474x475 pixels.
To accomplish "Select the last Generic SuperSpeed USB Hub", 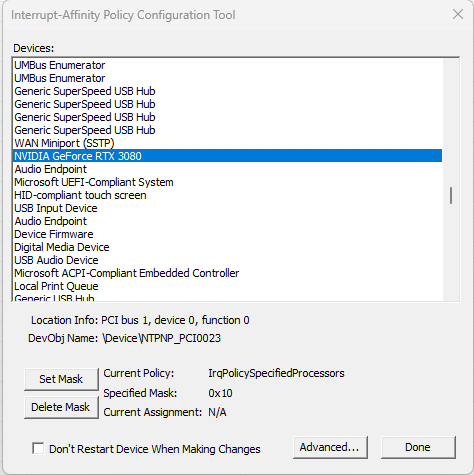I will point(227,130).
